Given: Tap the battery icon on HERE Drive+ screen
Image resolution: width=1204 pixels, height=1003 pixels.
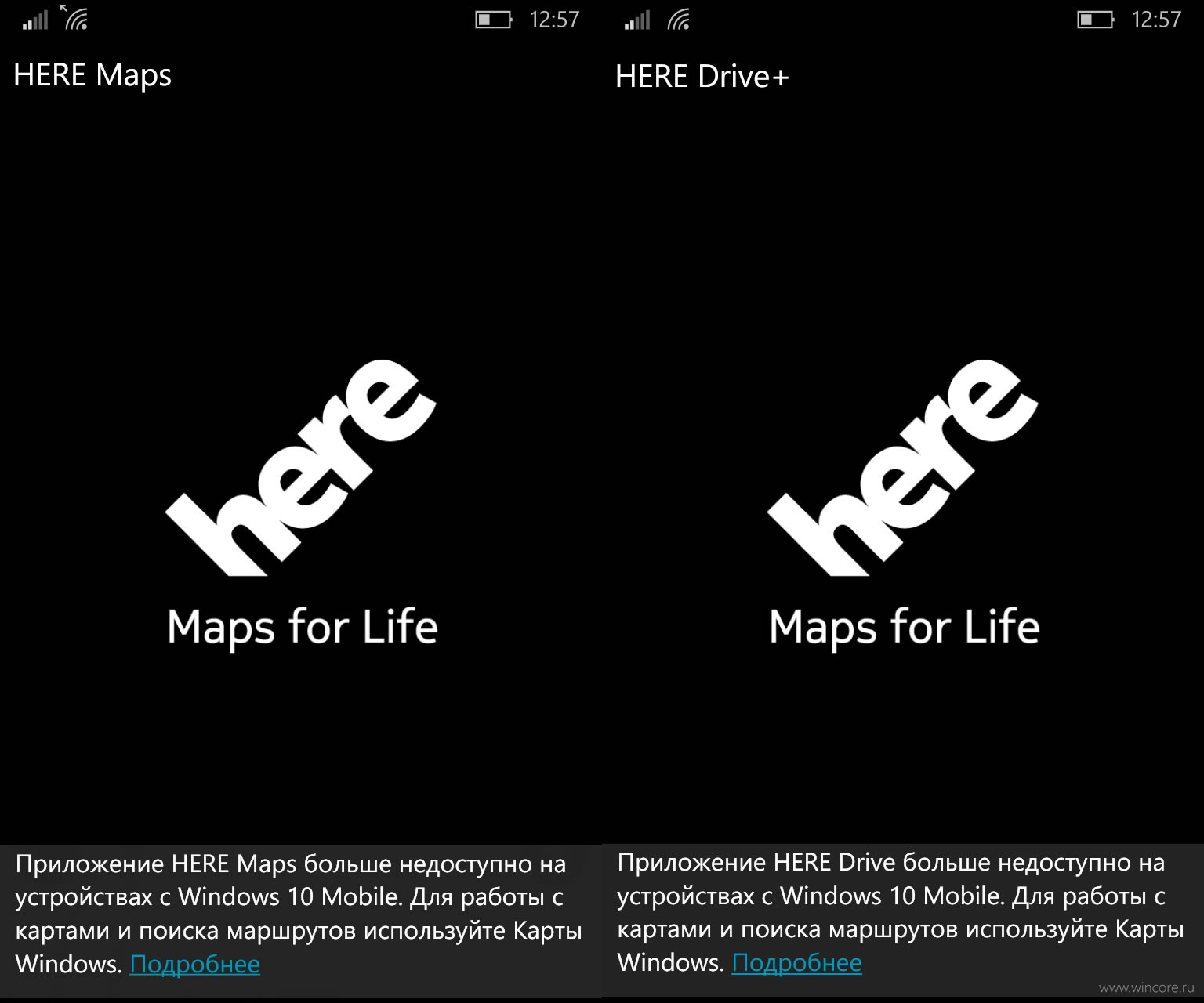Looking at the screenshot, I should point(1096,20).
